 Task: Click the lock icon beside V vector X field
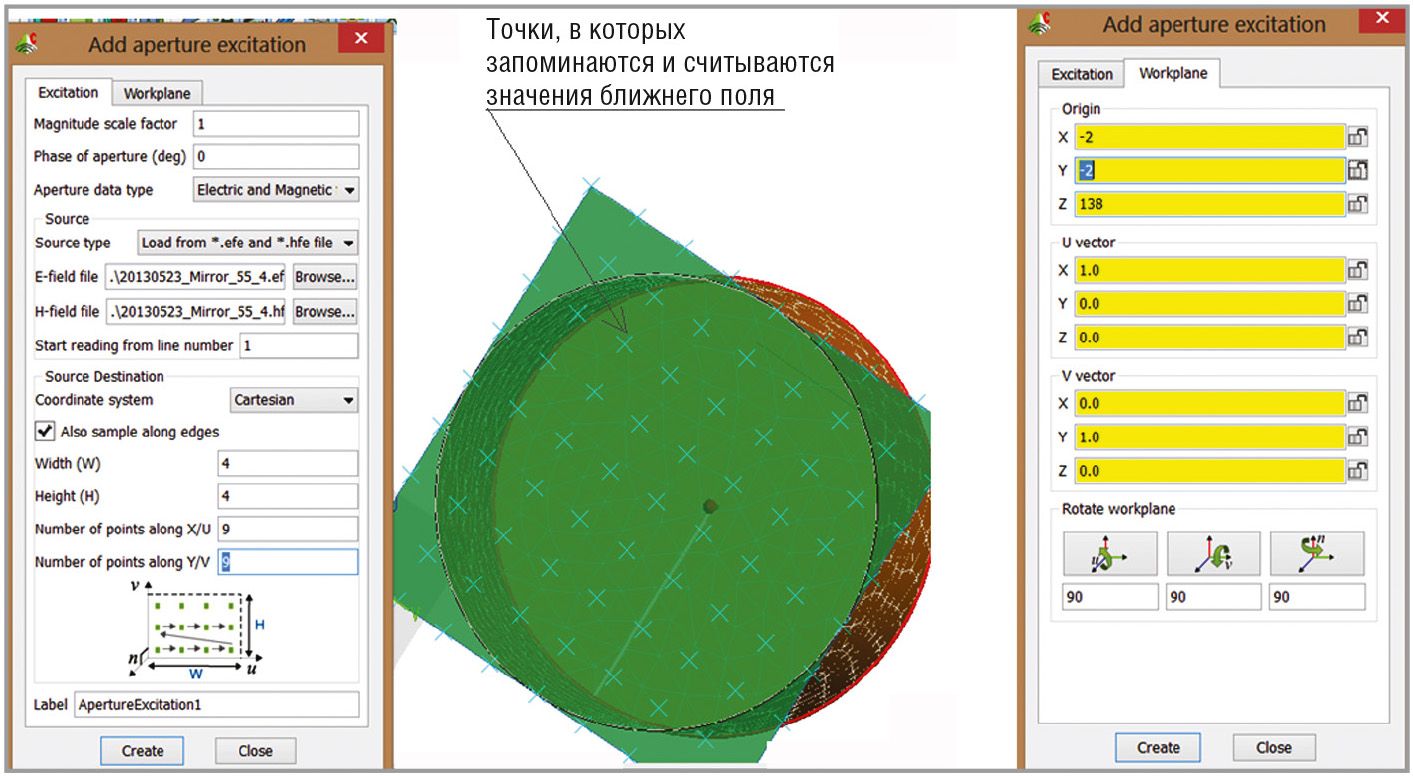(x=1357, y=403)
